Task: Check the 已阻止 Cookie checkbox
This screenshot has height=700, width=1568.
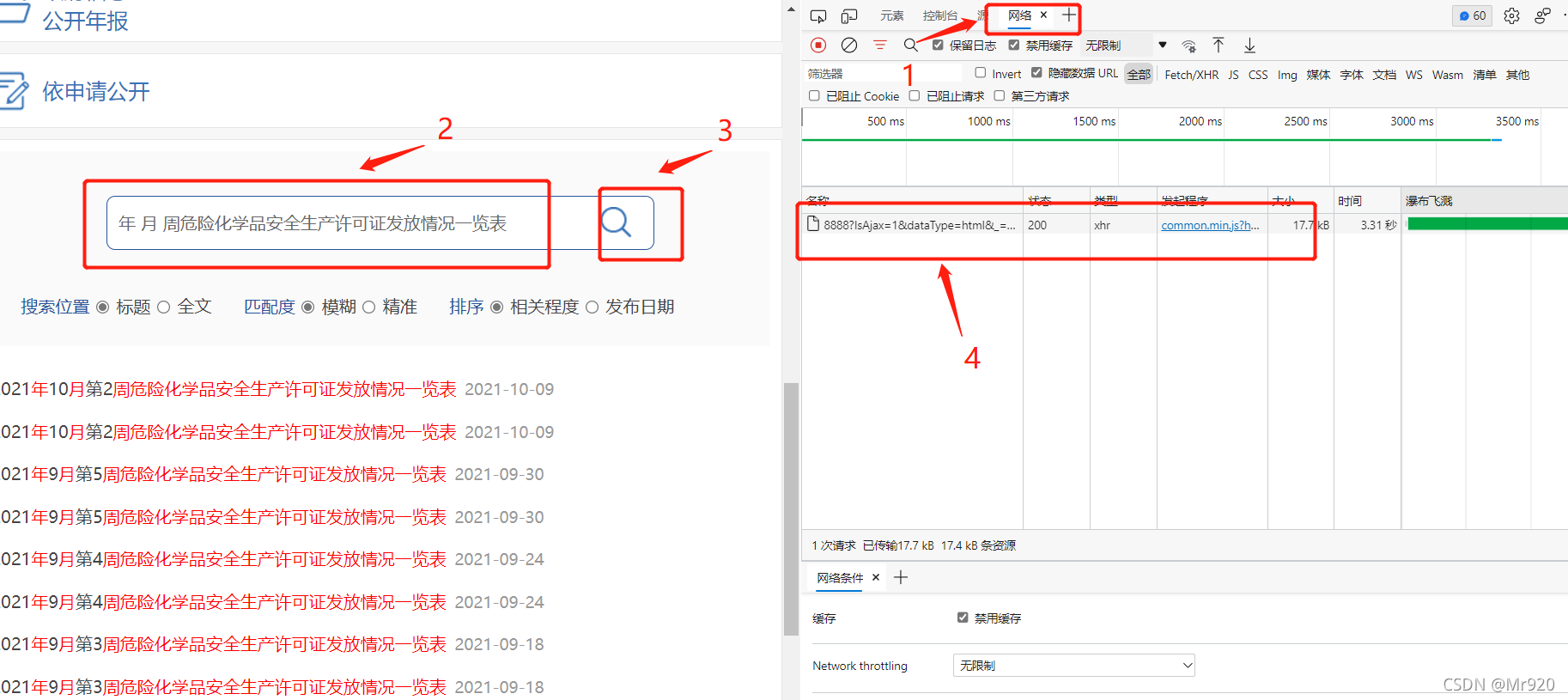Action: coord(814,95)
